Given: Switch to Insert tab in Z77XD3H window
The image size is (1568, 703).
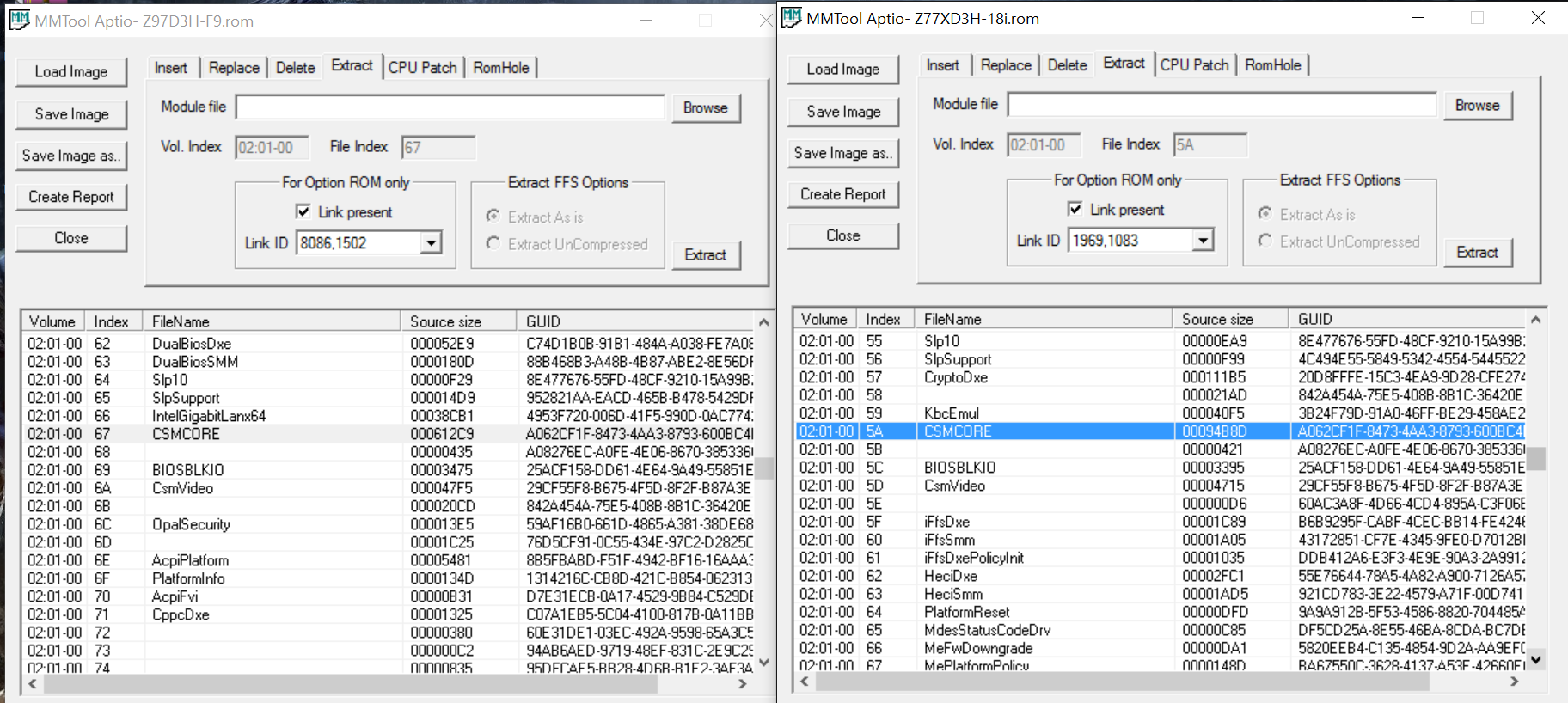Looking at the screenshot, I should pyautogui.click(x=943, y=65).
